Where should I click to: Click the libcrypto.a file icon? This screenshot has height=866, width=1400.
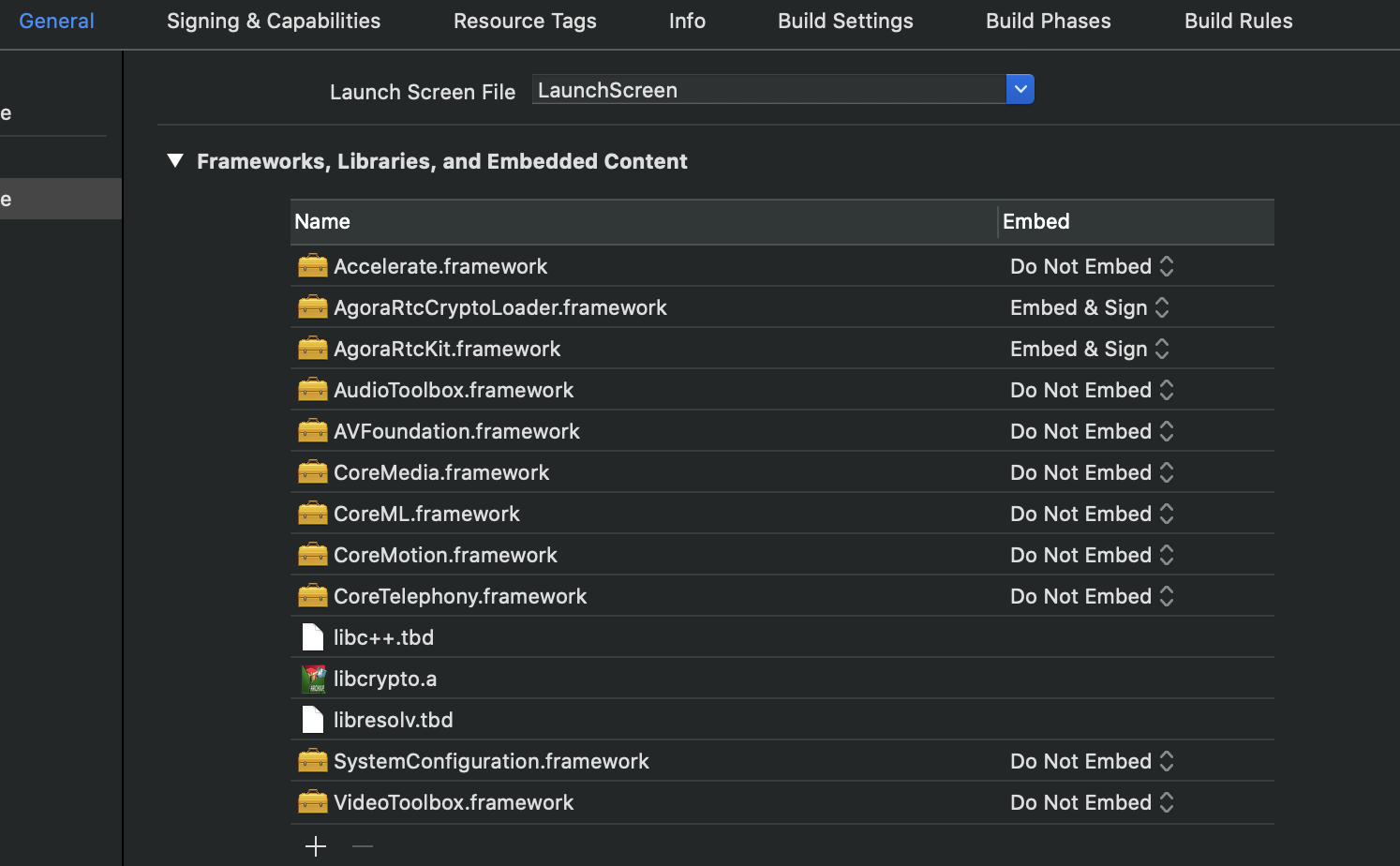click(x=313, y=679)
